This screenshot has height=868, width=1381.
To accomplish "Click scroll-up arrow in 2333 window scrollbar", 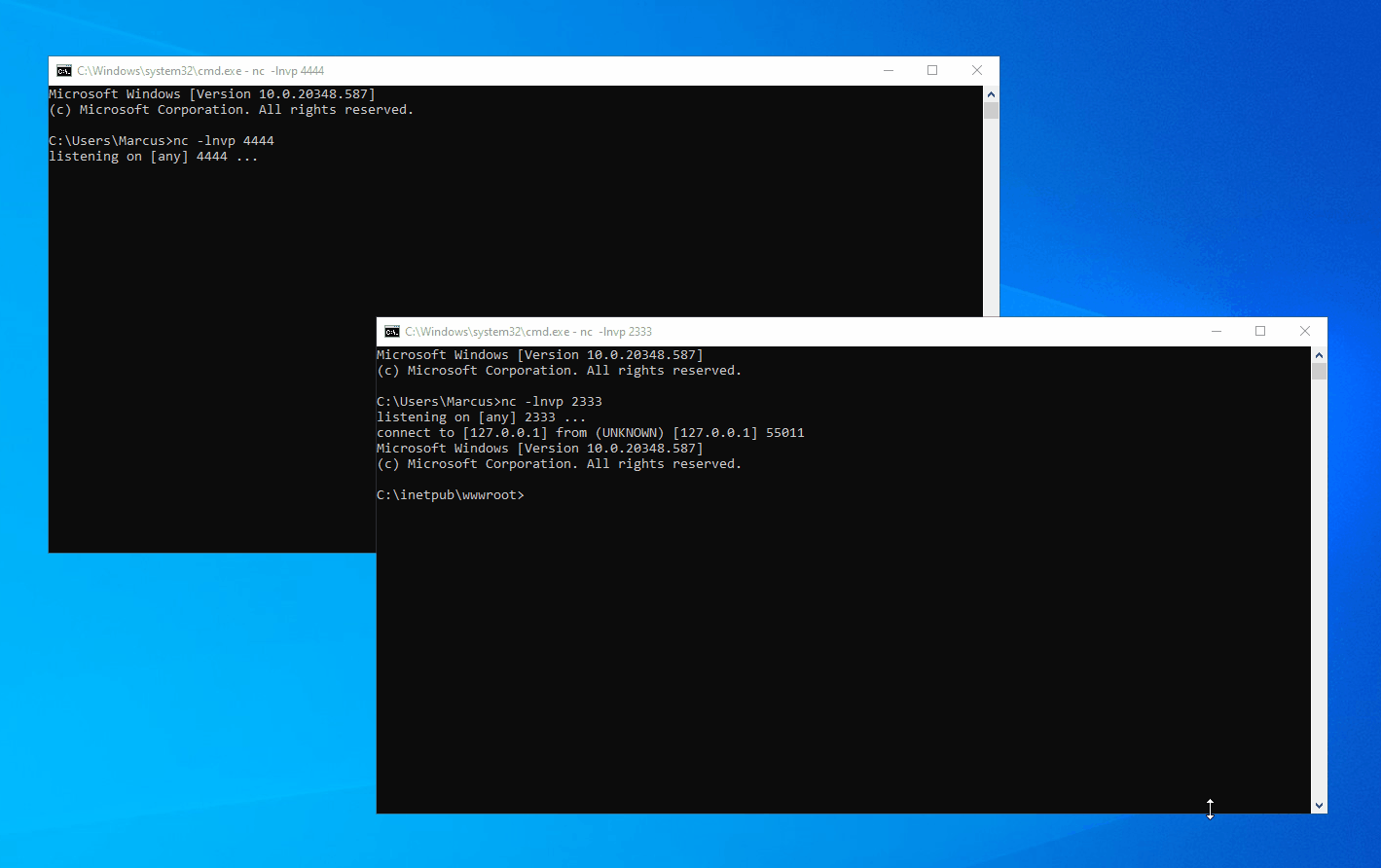I will pos(1319,355).
